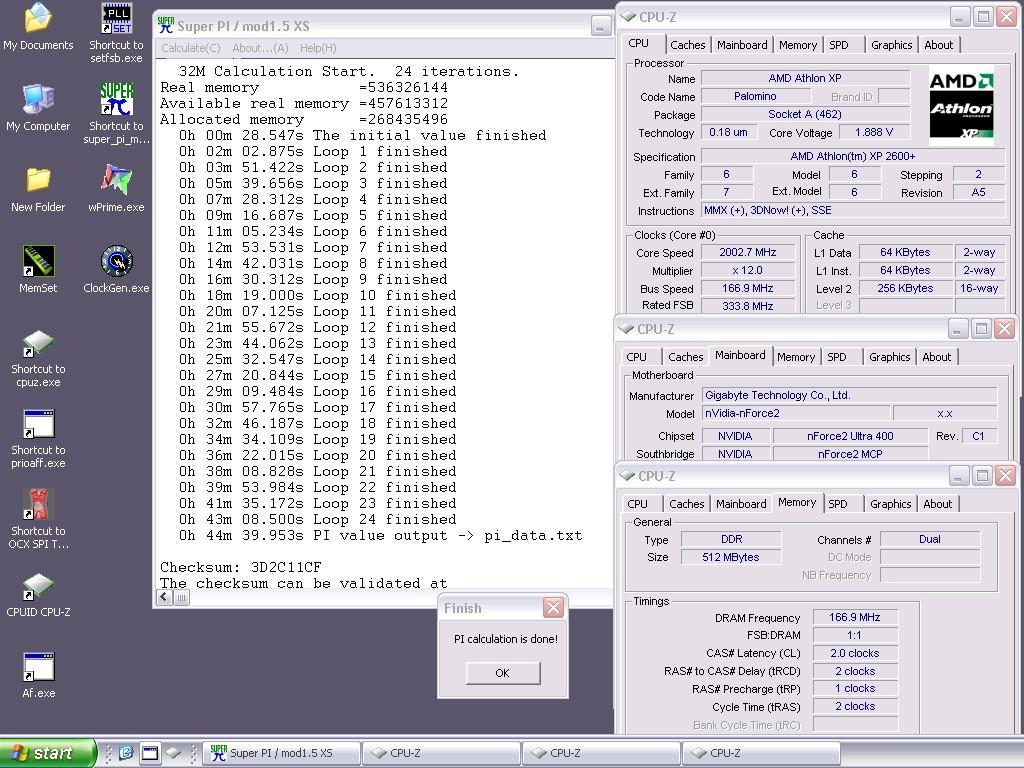The height and width of the screenshot is (768, 1024).
Task: Click DRAM Frequency 166.9 MHz value
Action: point(855,617)
